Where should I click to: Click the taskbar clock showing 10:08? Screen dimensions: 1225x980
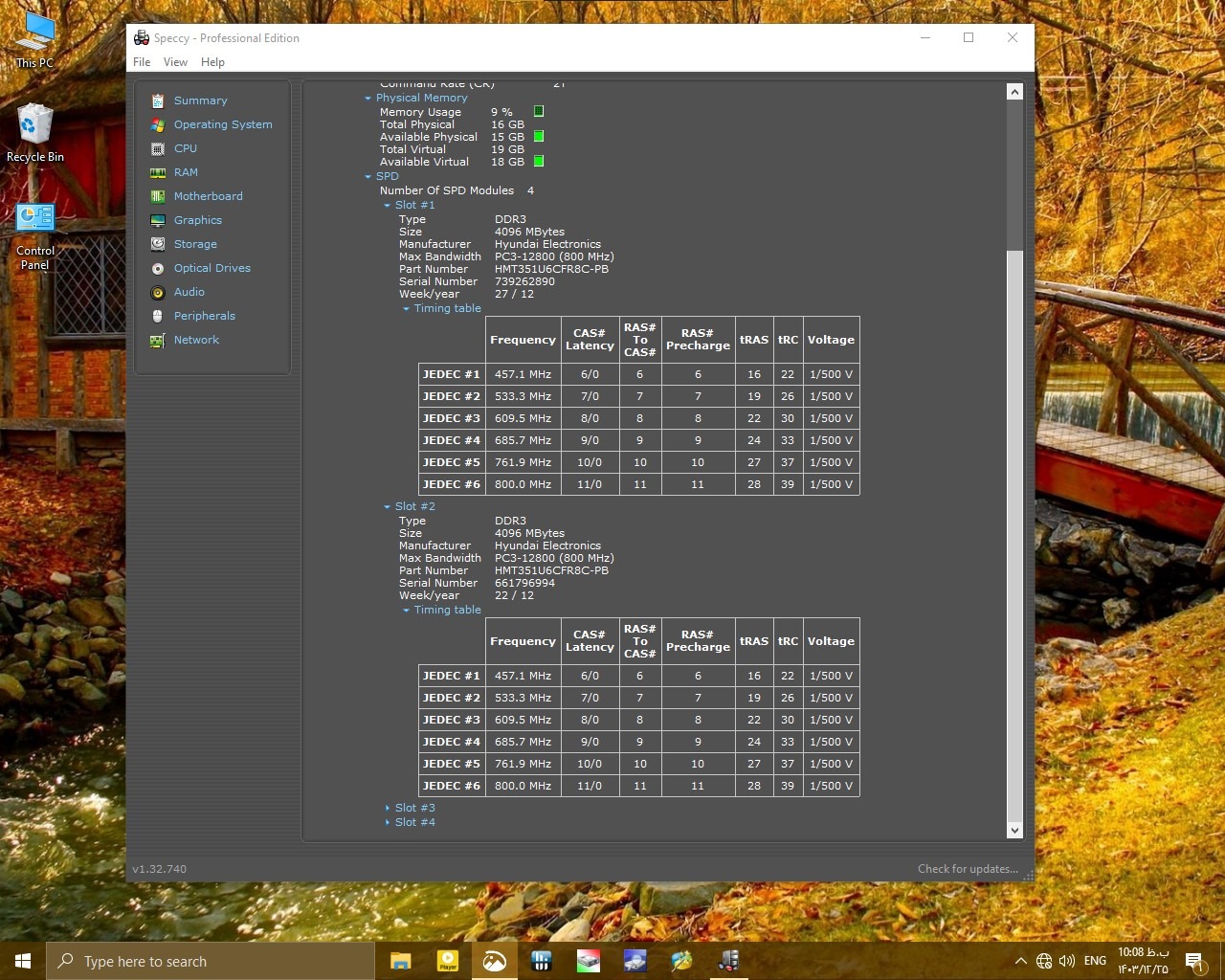1144,961
